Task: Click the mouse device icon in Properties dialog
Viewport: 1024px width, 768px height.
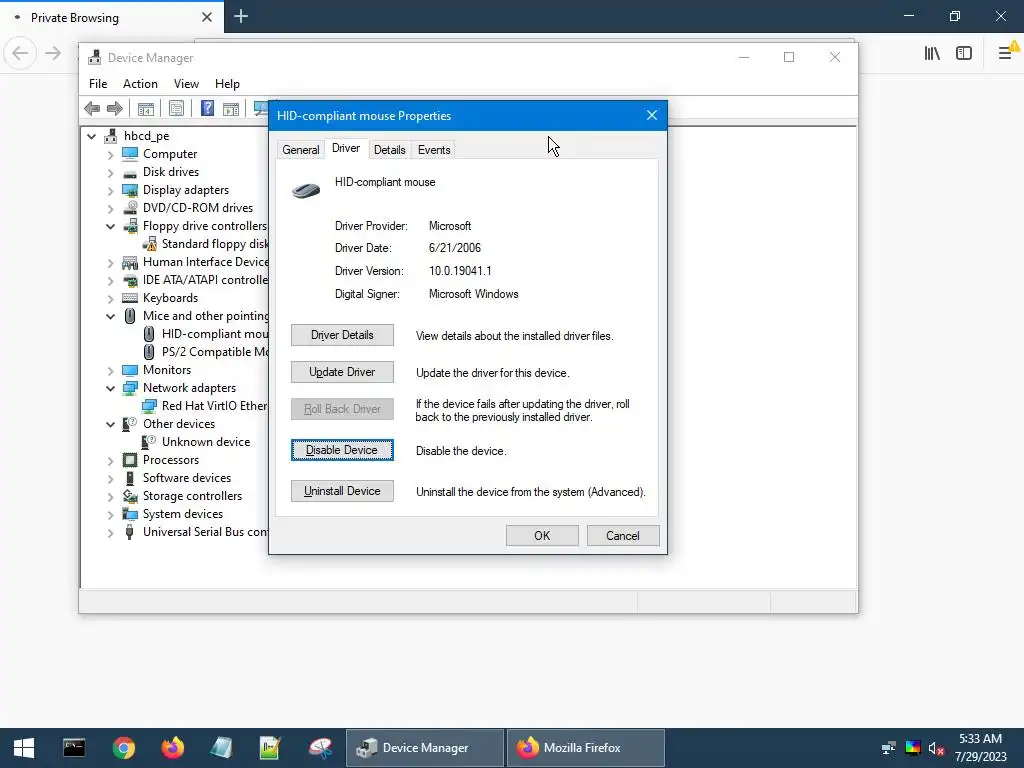Action: [x=306, y=190]
